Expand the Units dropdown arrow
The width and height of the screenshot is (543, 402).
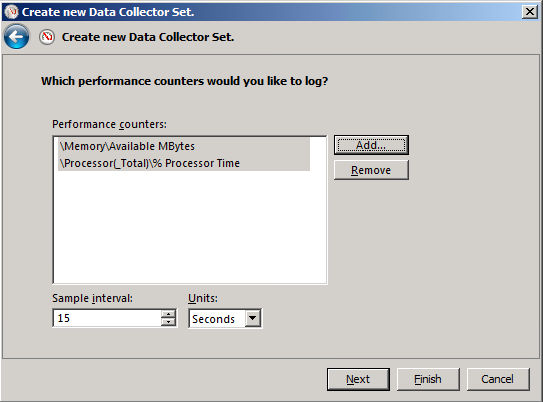253,318
